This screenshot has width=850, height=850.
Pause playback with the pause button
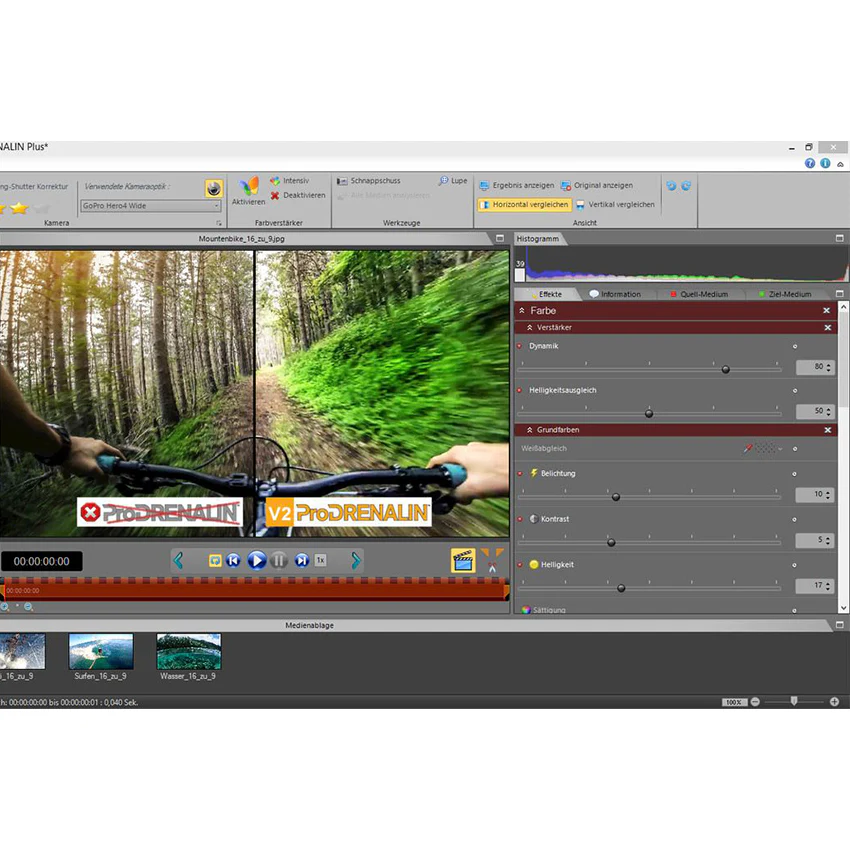click(x=279, y=561)
